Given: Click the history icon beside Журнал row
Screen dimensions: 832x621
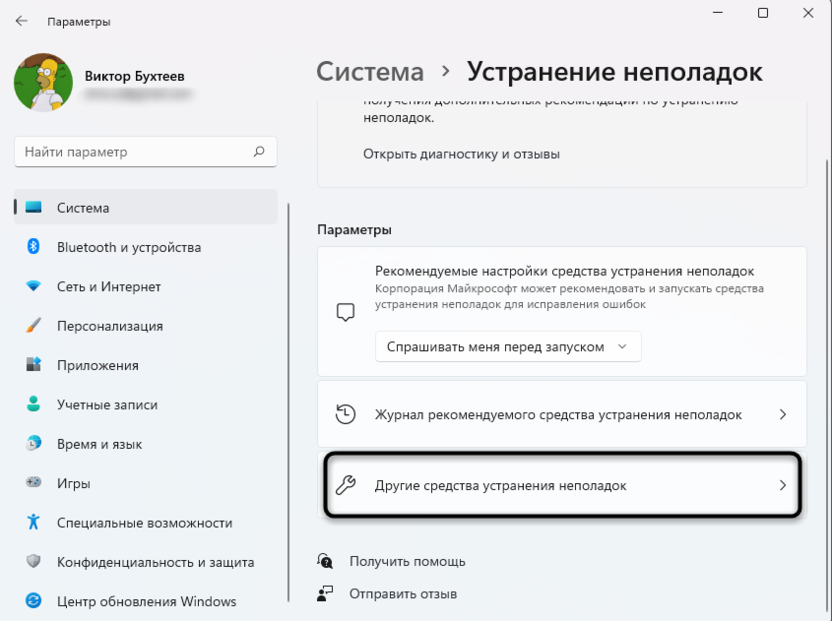Looking at the screenshot, I should [345, 414].
